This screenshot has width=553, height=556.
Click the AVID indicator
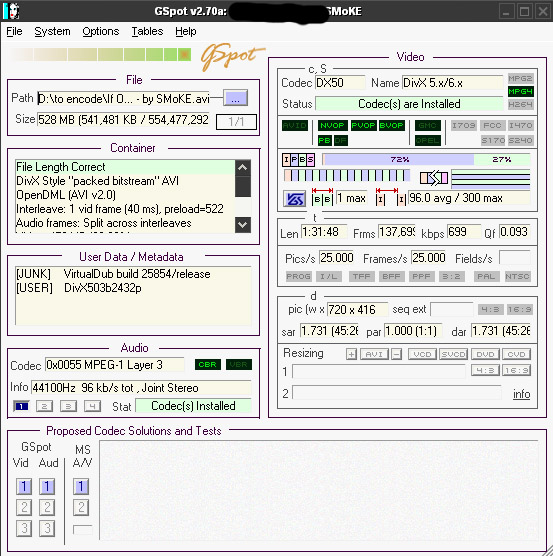click(x=295, y=126)
